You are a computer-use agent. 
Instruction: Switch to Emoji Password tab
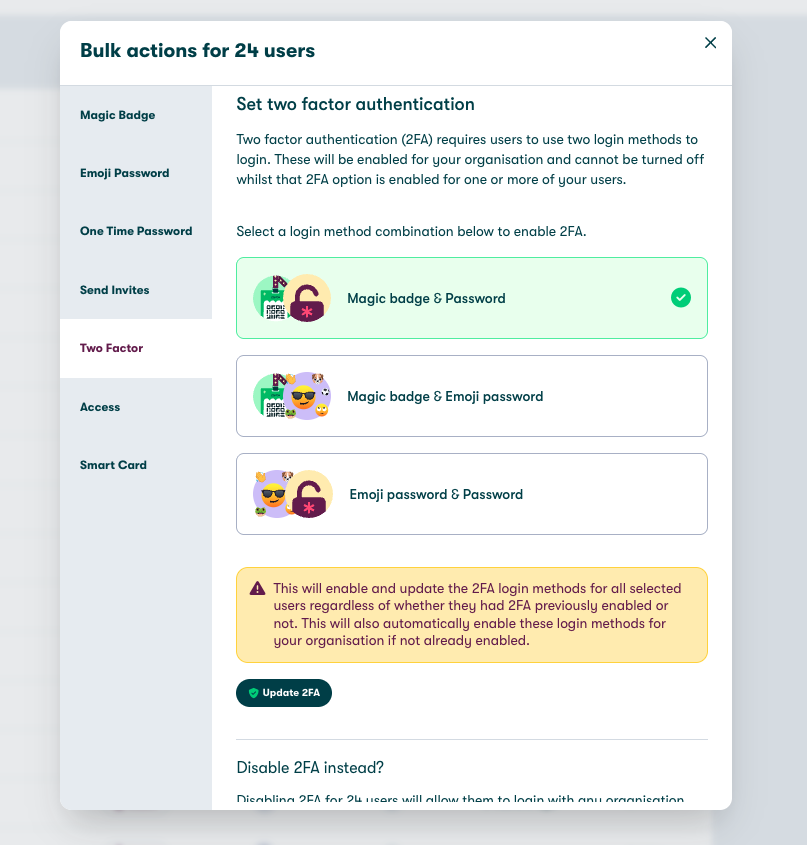coord(136,173)
